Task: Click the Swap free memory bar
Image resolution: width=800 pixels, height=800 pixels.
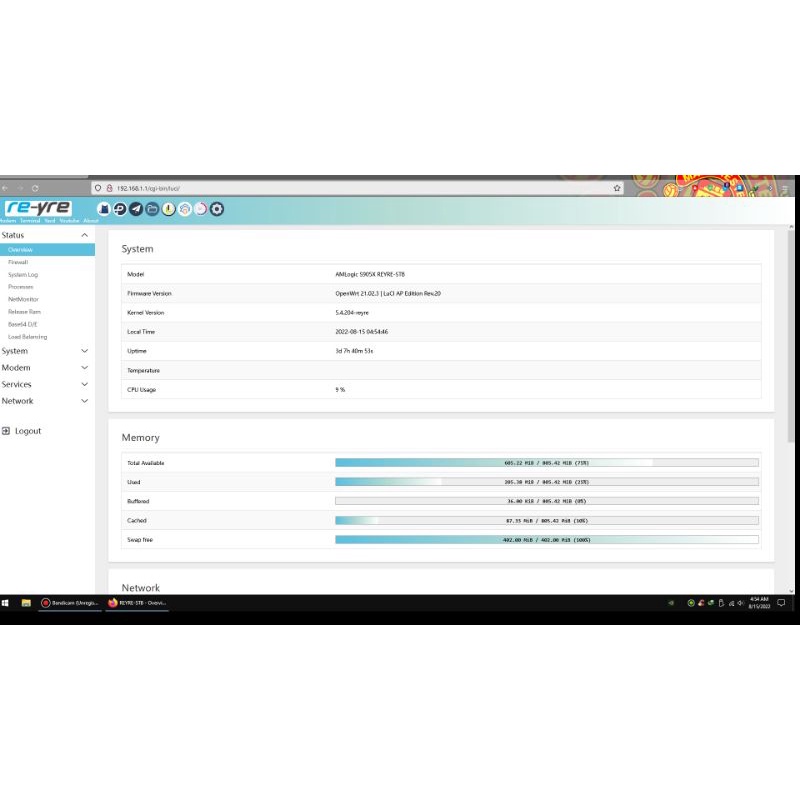Action: click(x=546, y=540)
